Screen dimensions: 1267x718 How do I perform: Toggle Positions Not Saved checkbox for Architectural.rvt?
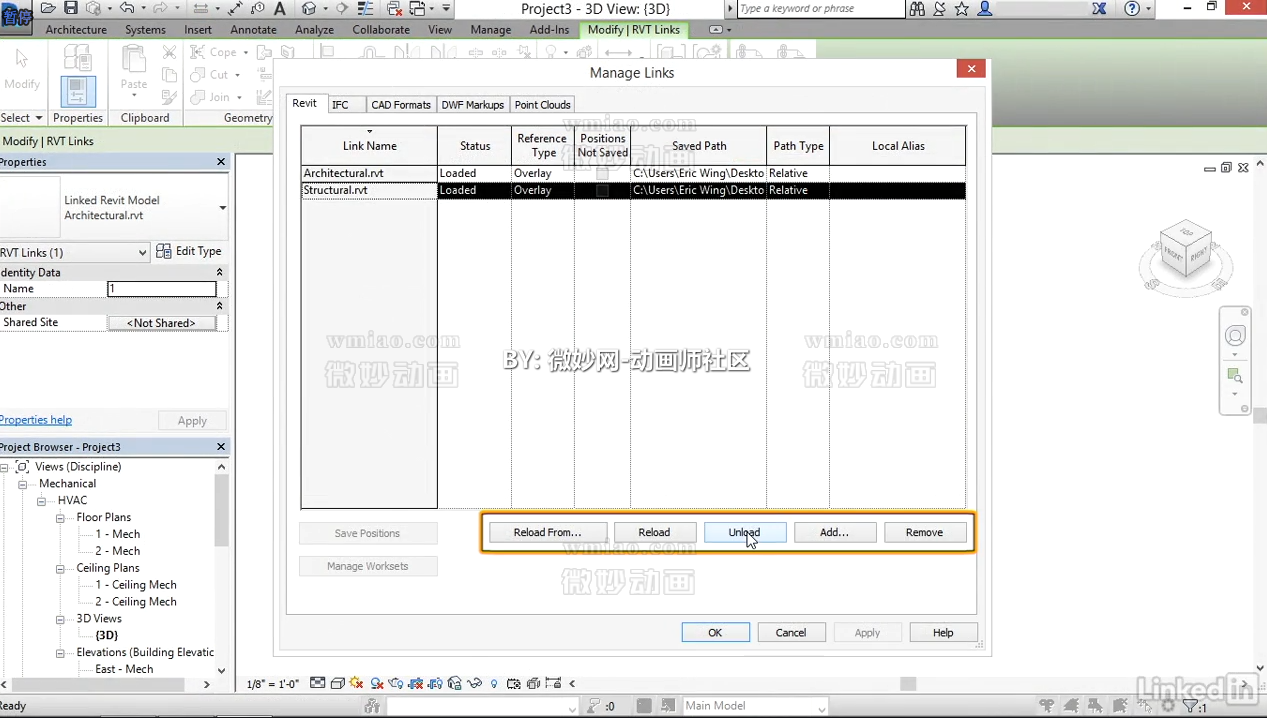pyautogui.click(x=602, y=173)
